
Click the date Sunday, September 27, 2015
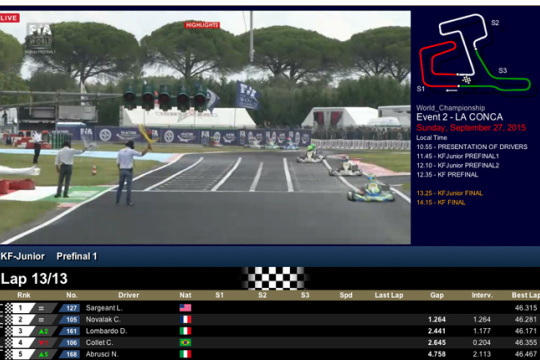[x=471, y=128]
